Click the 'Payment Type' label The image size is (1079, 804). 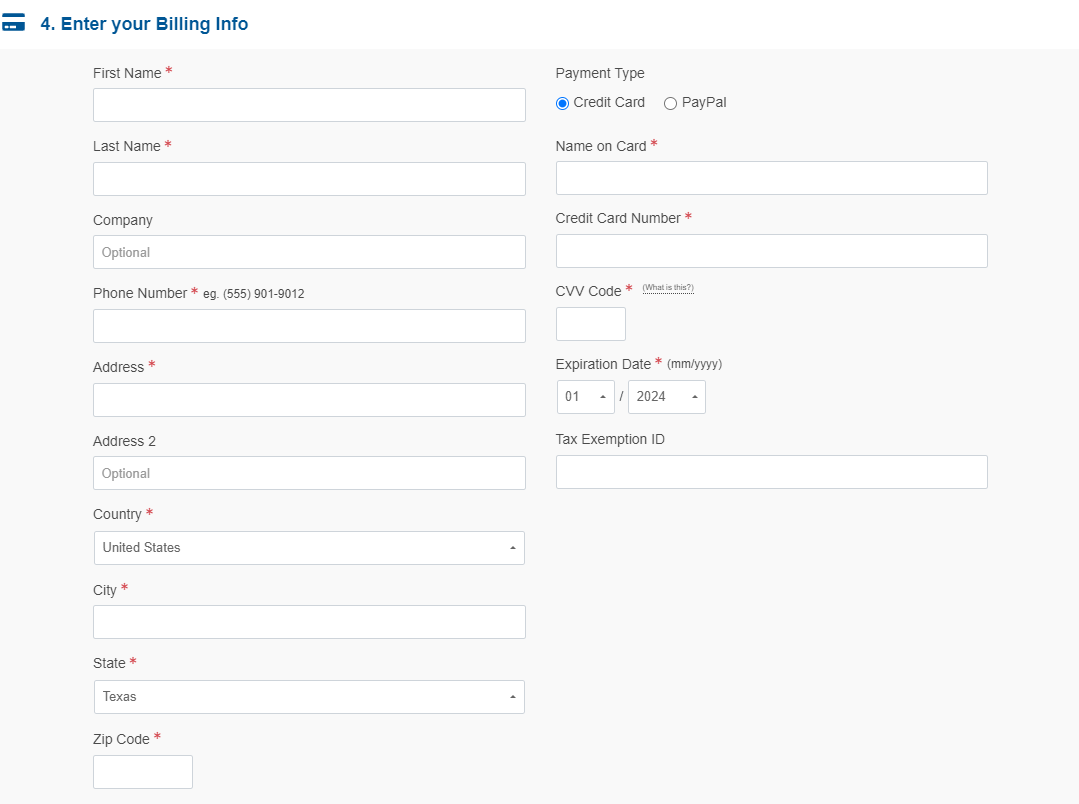[x=600, y=73]
